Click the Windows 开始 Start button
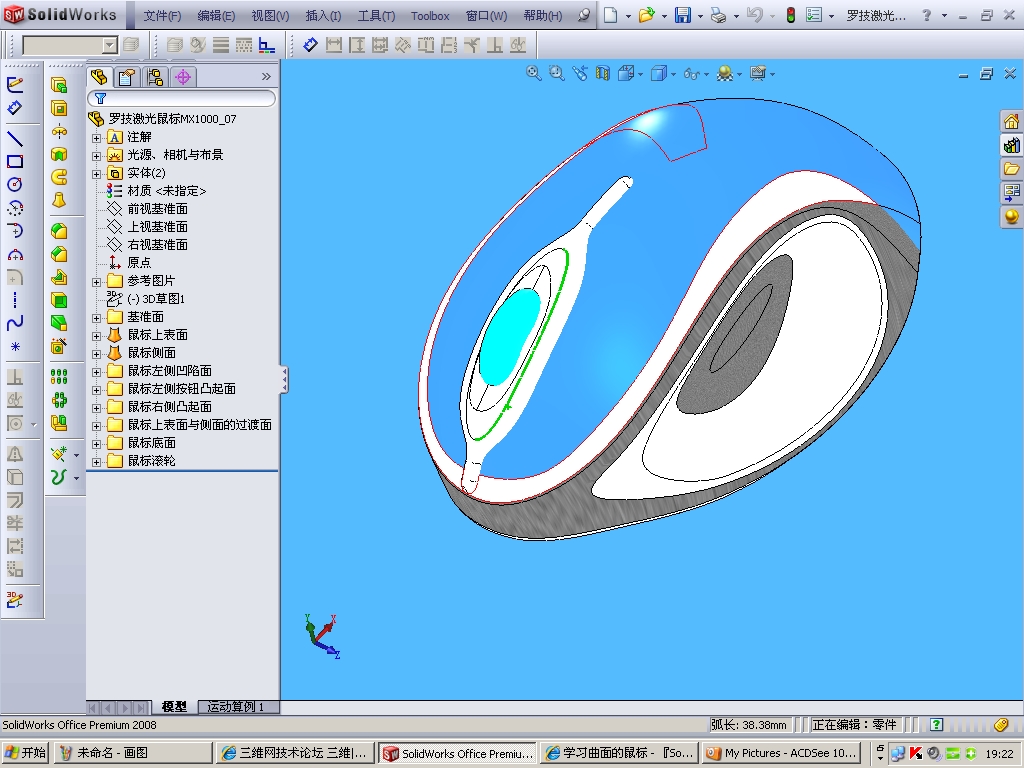The width and height of the screenshot is (1024, 768). pyautogui.click(x=26, y=753)
